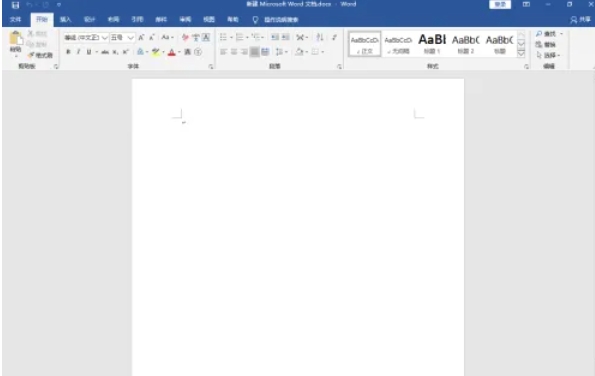Open the font size drop-down list
This screenshot has height=376, width=595.
point(131,38)
